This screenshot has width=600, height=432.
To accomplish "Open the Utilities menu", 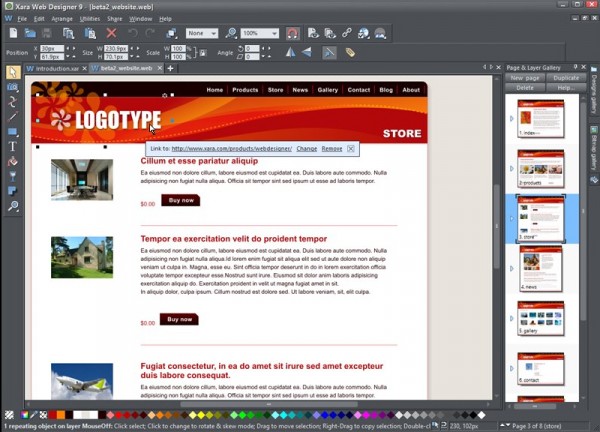I will click(x=90, y=18).
